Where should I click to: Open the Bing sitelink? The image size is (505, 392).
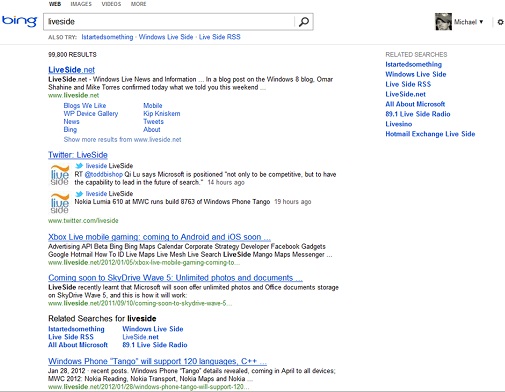tap(70, 130)
